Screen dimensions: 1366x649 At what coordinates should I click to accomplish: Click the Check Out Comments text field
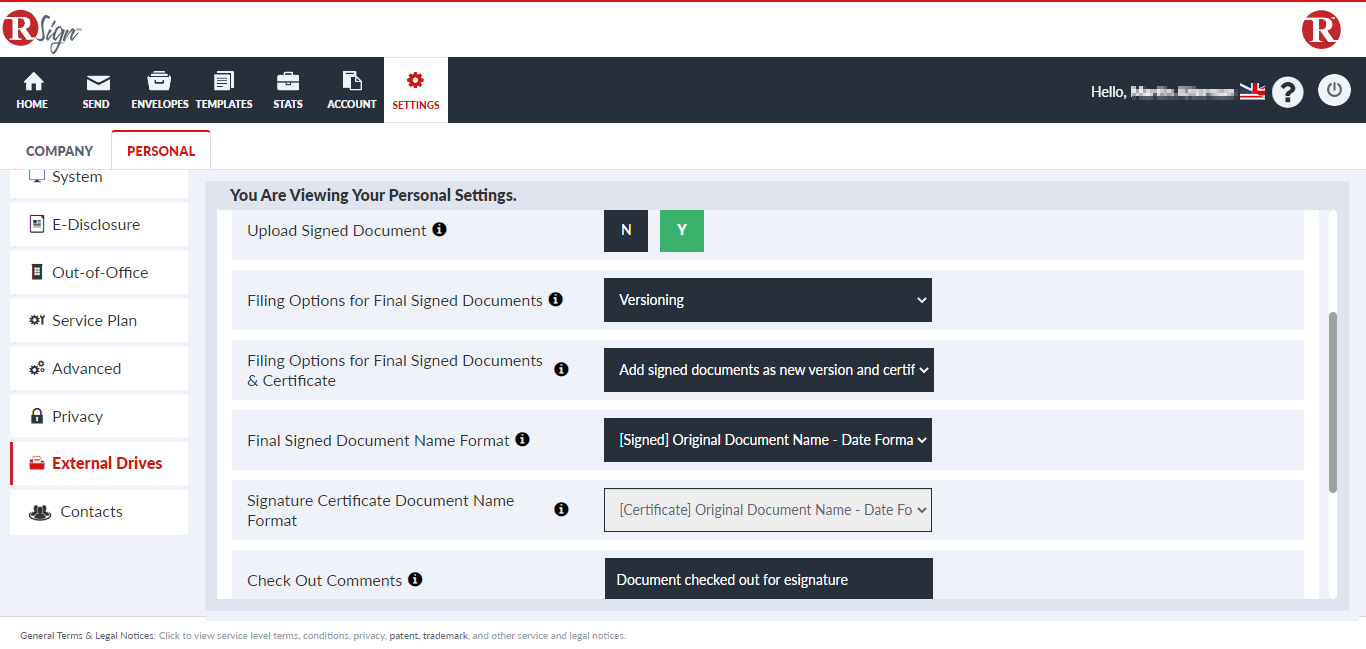click(x=768, y=580)
